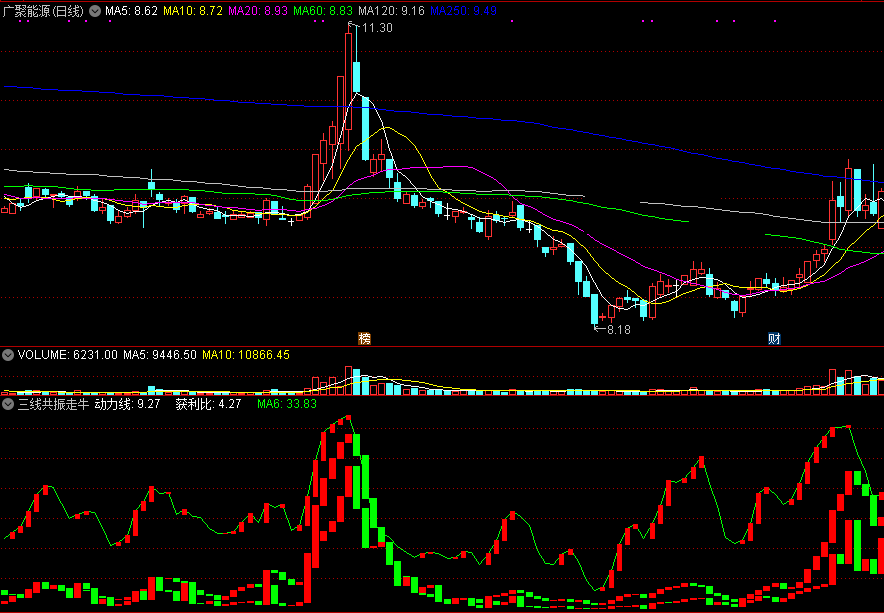Click the 8.18 low price label
Image resolution: width=884 pixels, height=613 pixels.
pyautogui.click(x=618, y=330)
